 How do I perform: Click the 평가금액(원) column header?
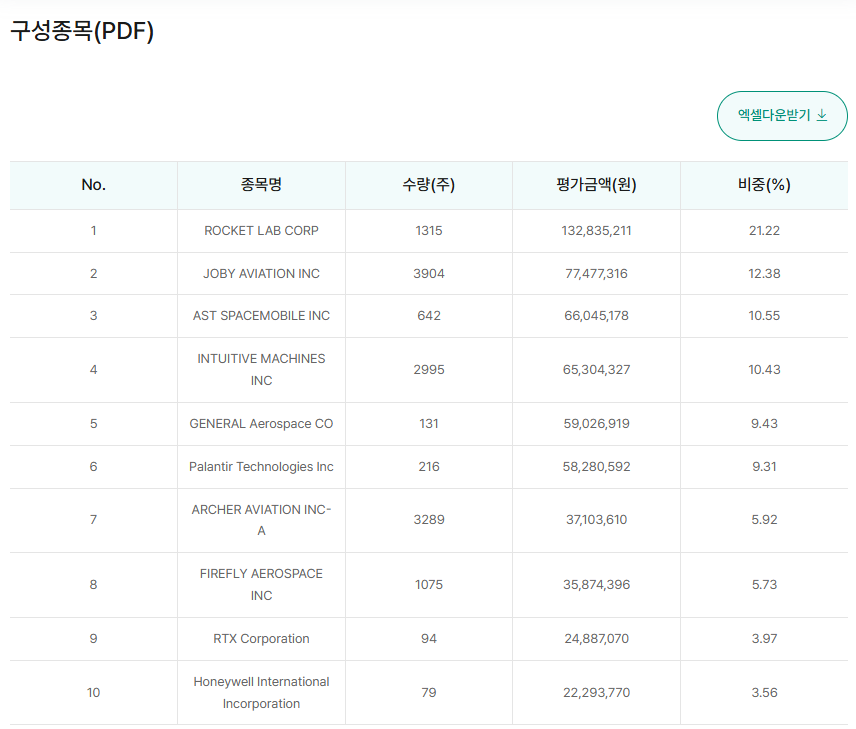pos(596,185)
